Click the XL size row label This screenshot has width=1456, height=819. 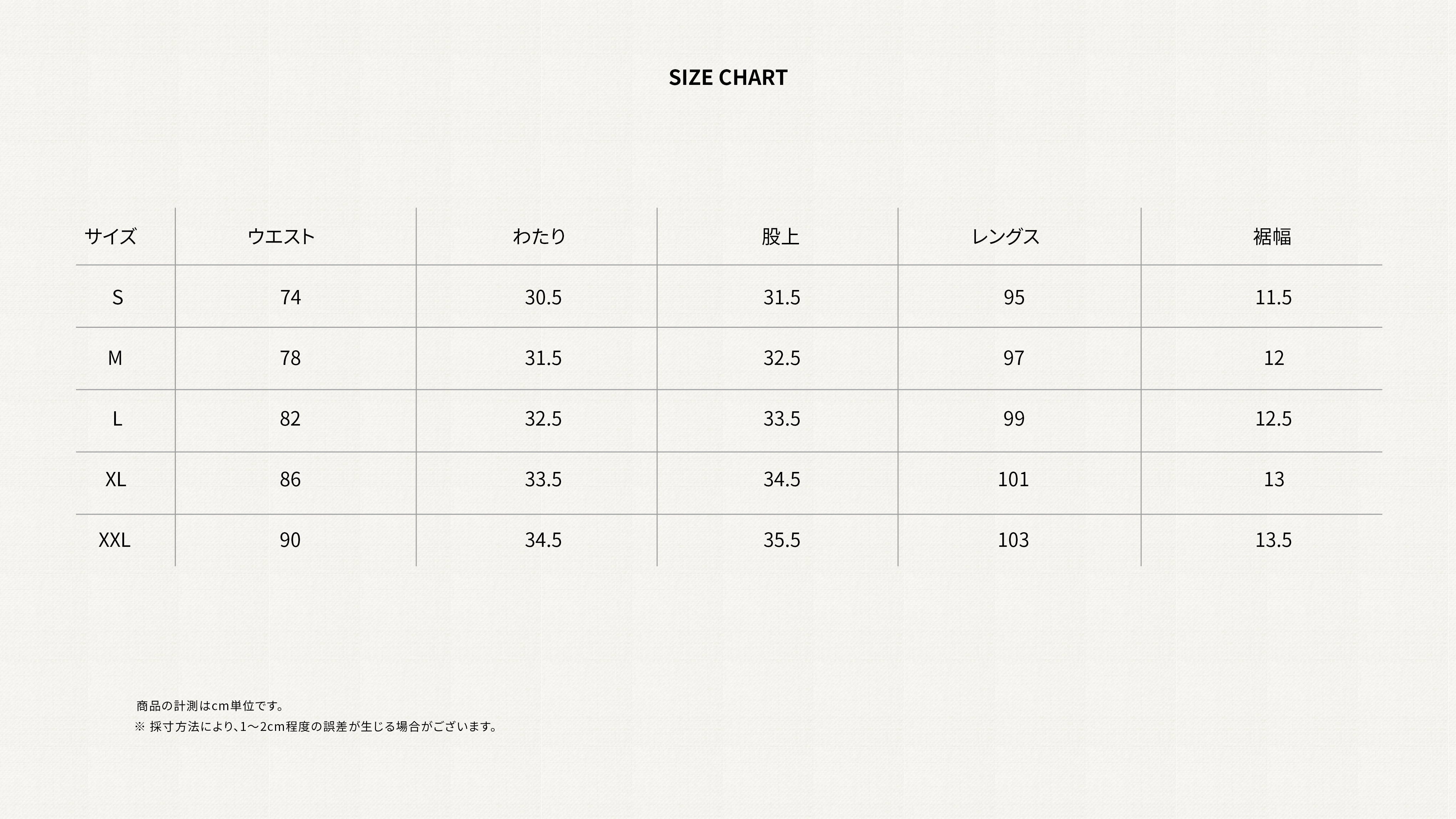tap(115, 479)
